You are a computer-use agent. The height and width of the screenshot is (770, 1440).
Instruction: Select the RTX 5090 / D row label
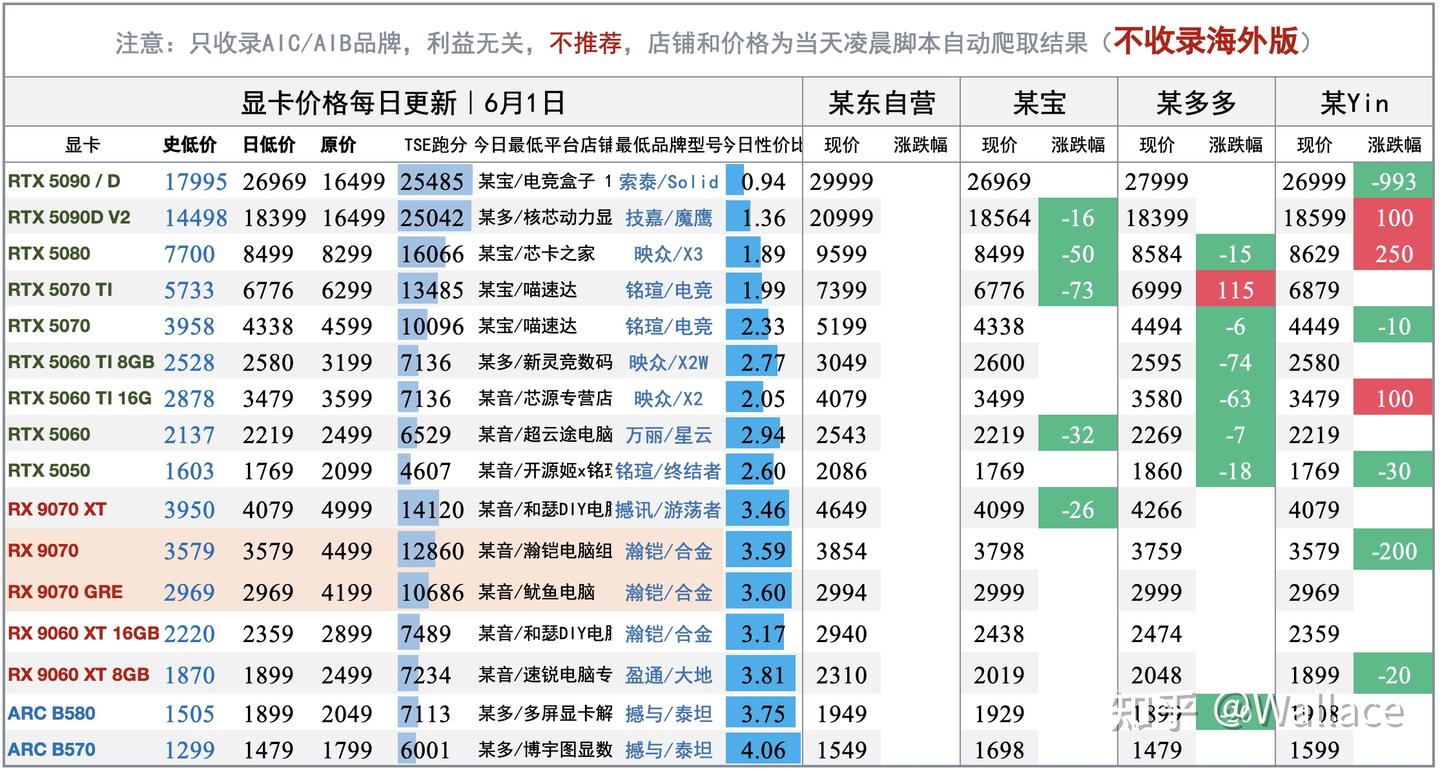(x=64, y=181)
